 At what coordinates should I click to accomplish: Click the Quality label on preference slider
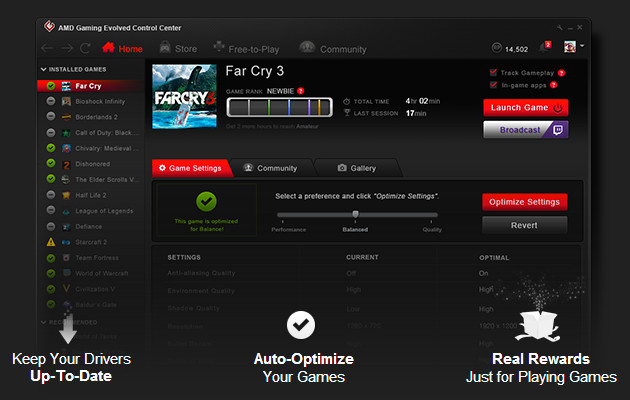(x=432, y=230)
